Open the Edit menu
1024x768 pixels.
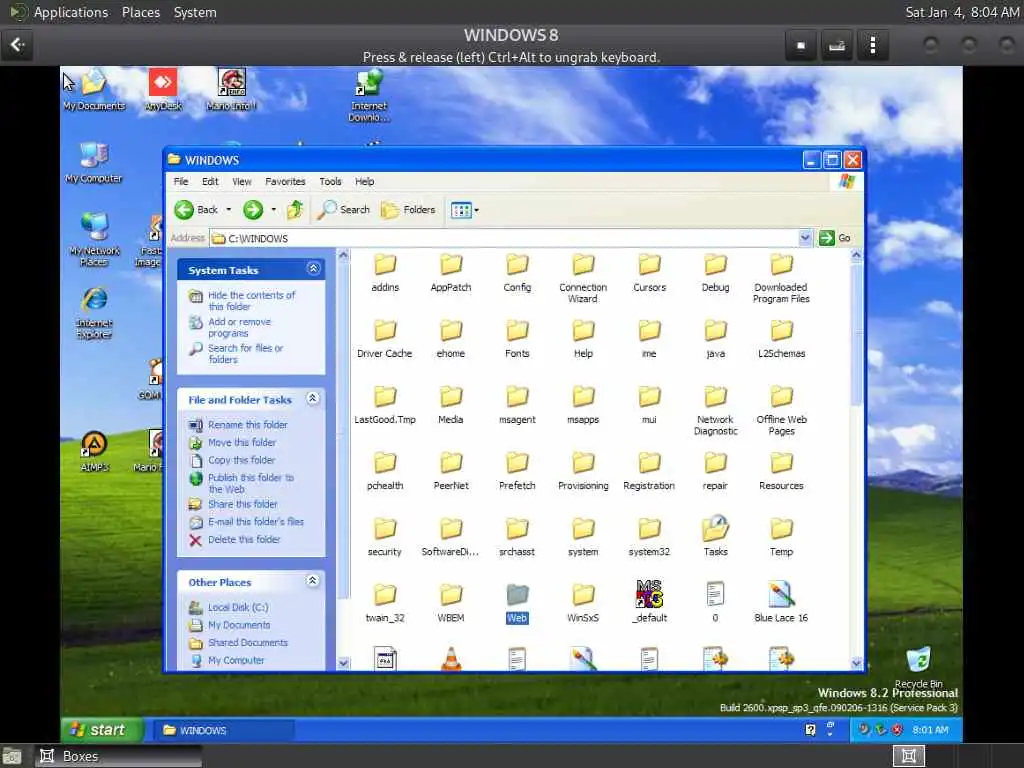click(x=210, y=182)
